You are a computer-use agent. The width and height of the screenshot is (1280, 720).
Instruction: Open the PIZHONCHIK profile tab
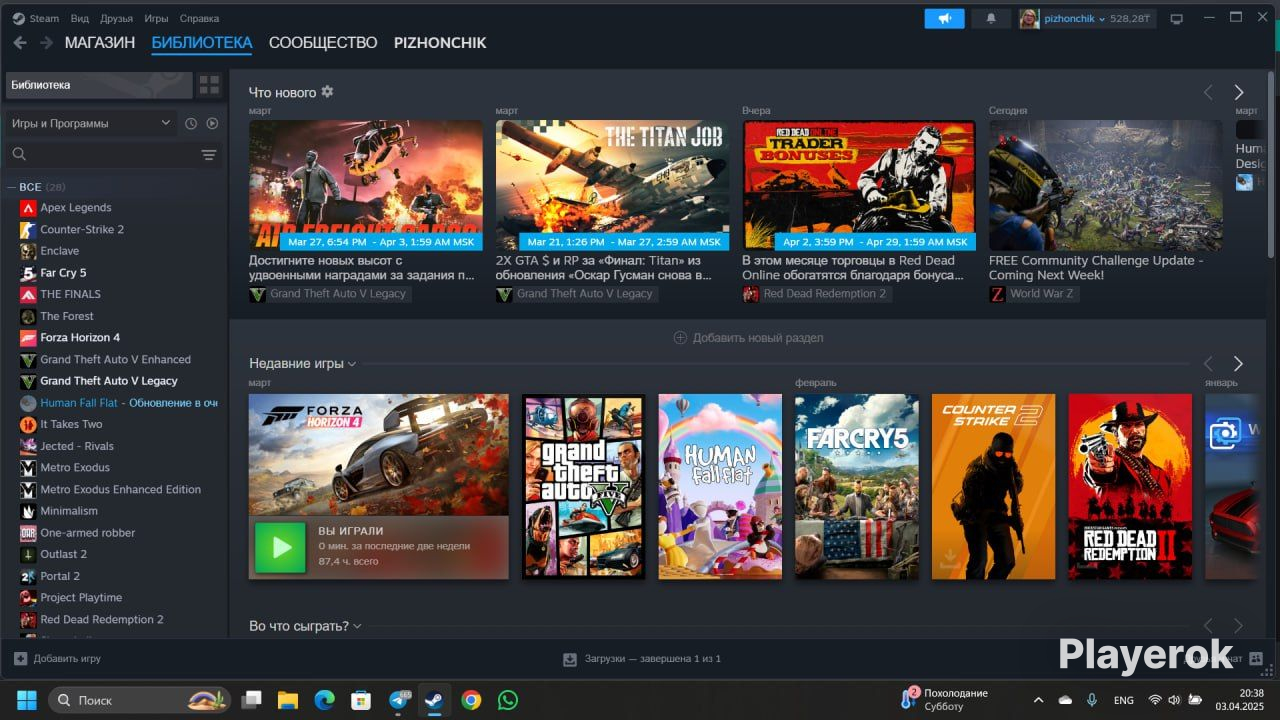[440, 43]
